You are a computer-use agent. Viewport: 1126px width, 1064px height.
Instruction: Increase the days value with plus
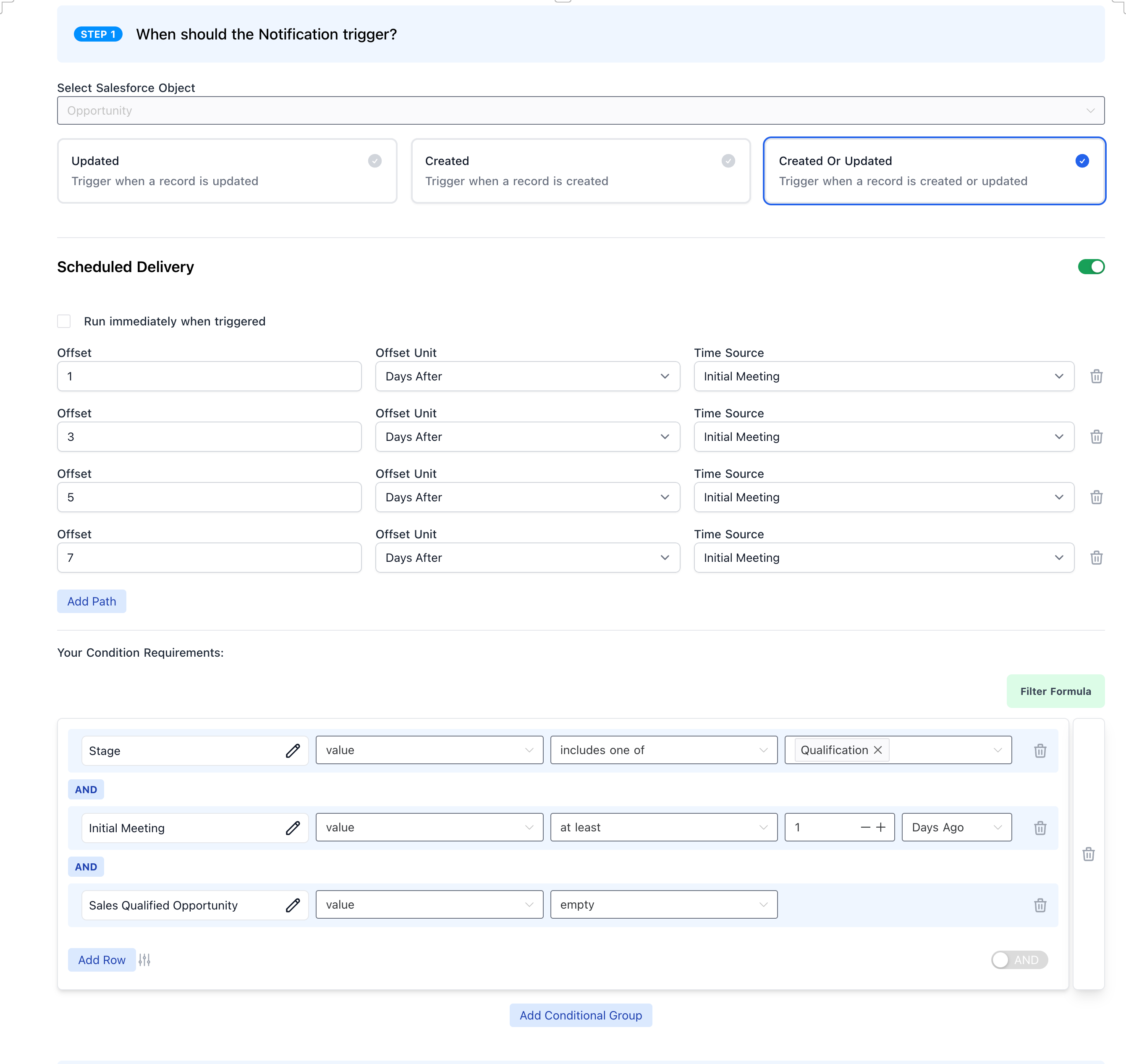(x=880, y=828)
